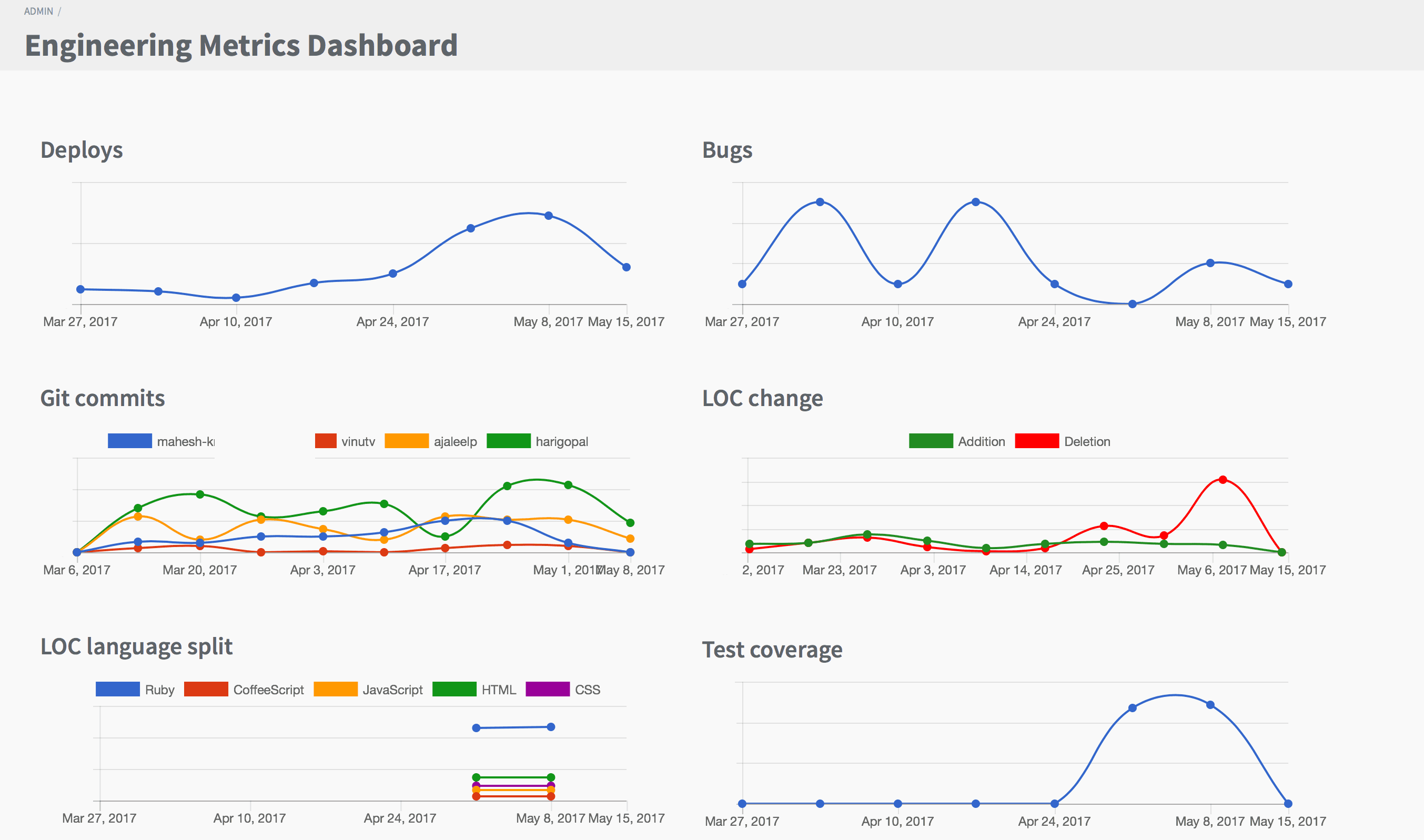
Task: Click the tallest Deletion peak in LOC change
Action: [1222, 479]
